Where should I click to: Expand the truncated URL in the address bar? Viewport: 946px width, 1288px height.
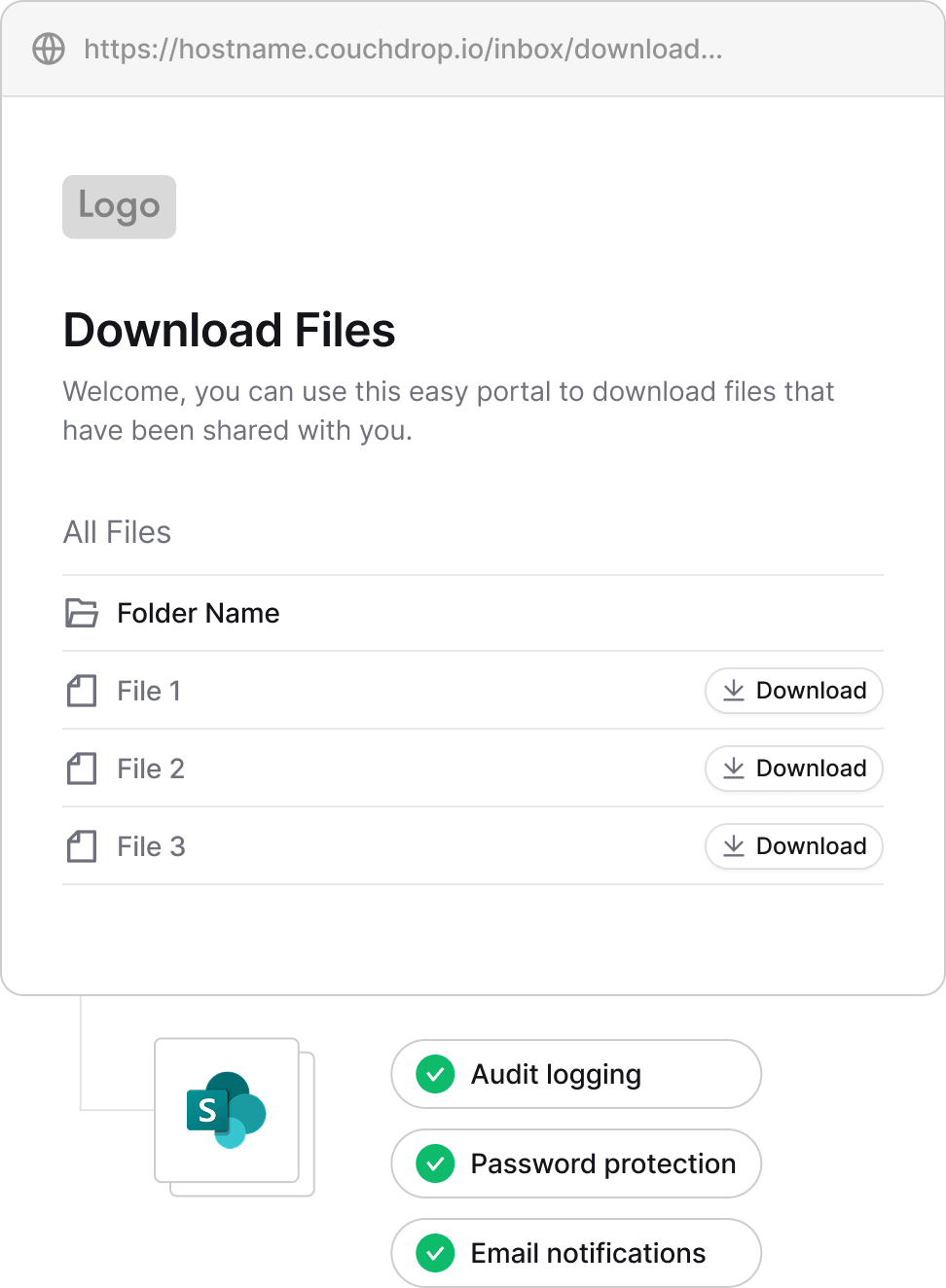pos(402,48)
